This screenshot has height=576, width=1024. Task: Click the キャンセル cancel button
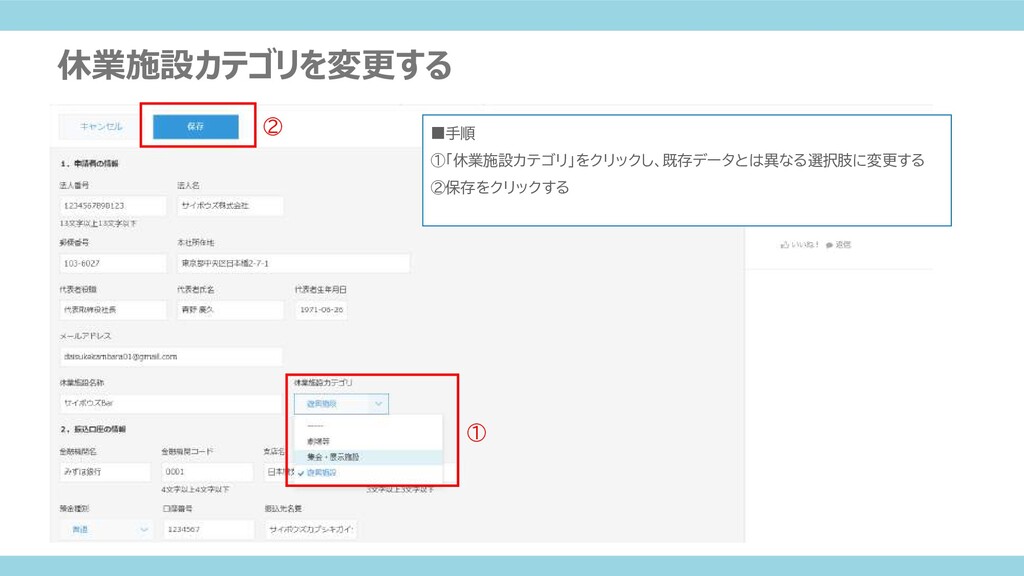(x=101, y=127)
